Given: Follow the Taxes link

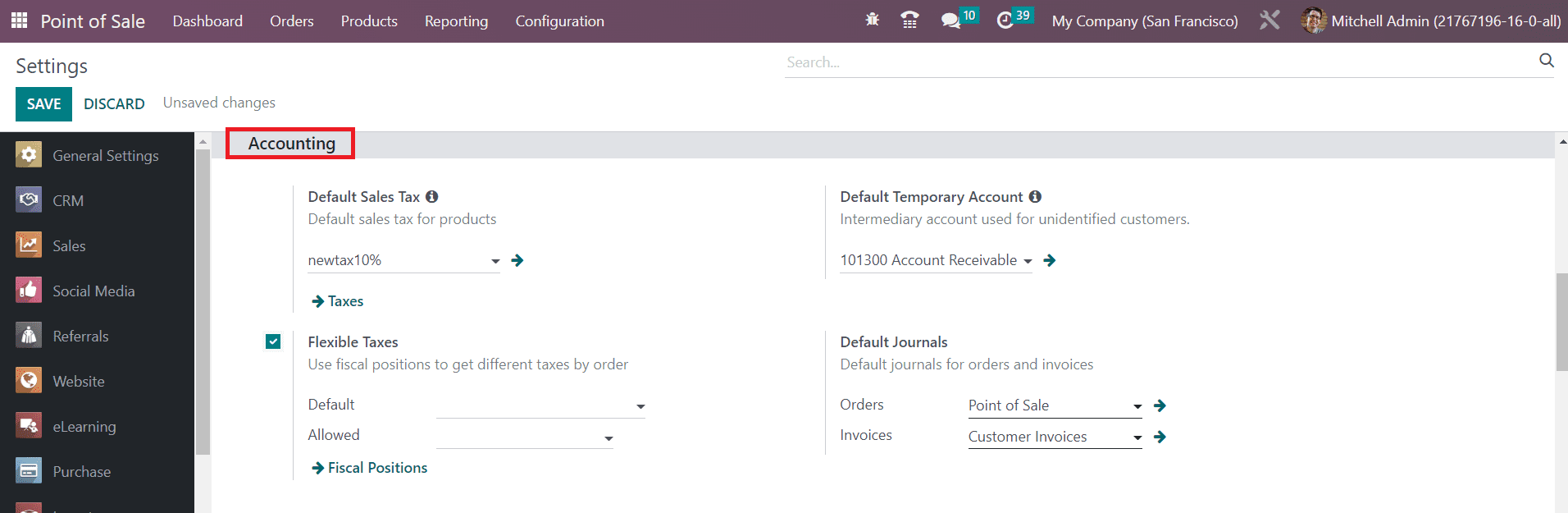Looking at the screenshot, I should pos(338,301).
